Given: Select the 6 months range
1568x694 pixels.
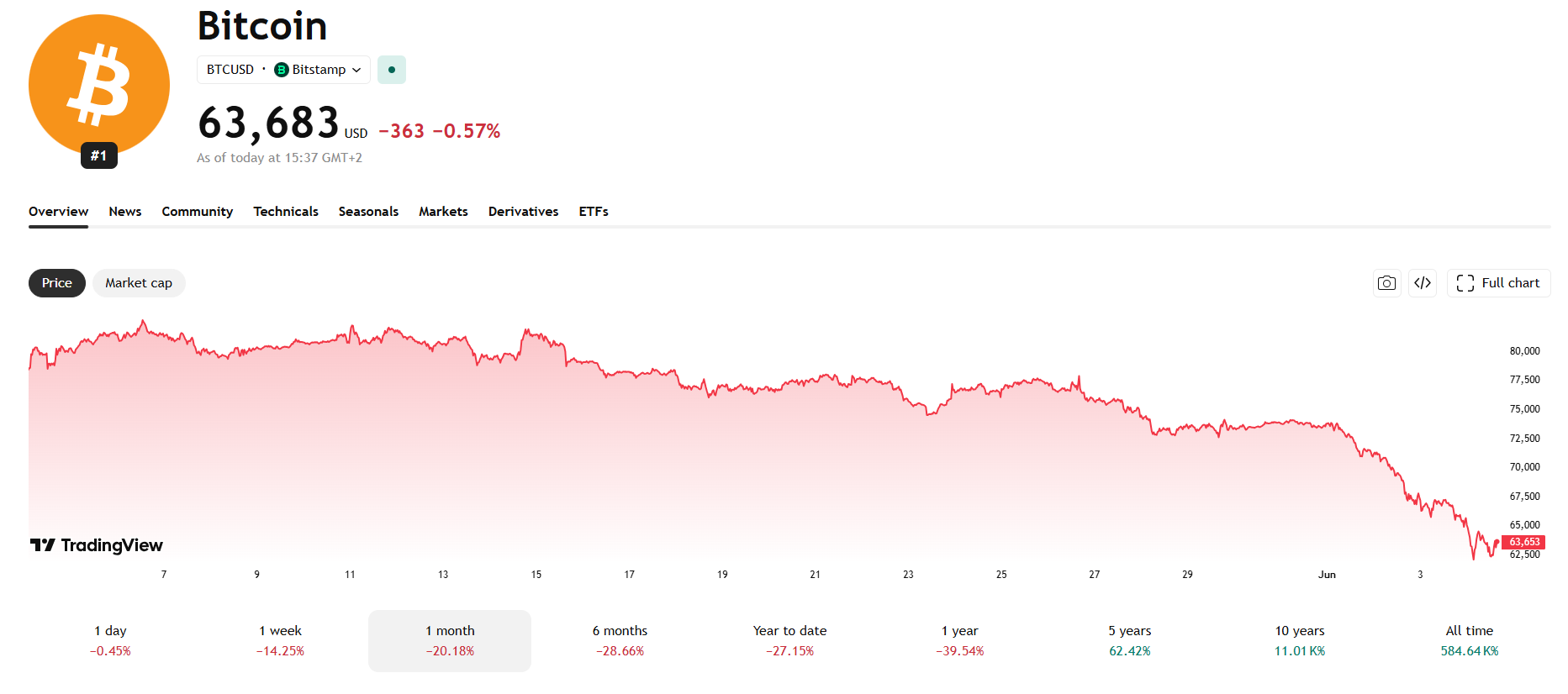Looking at the screenshot, I should [x=620, y=641].
